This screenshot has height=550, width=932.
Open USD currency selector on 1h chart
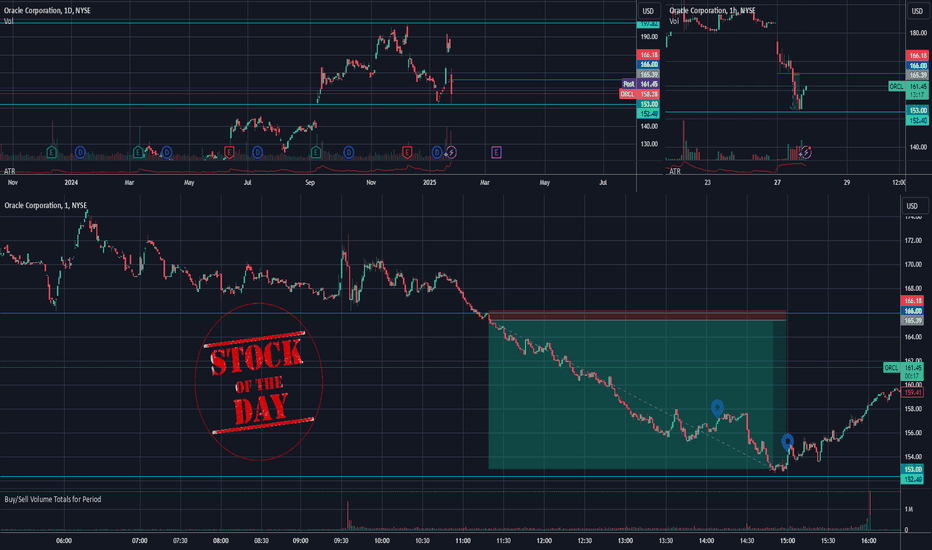tap(917, 11)
